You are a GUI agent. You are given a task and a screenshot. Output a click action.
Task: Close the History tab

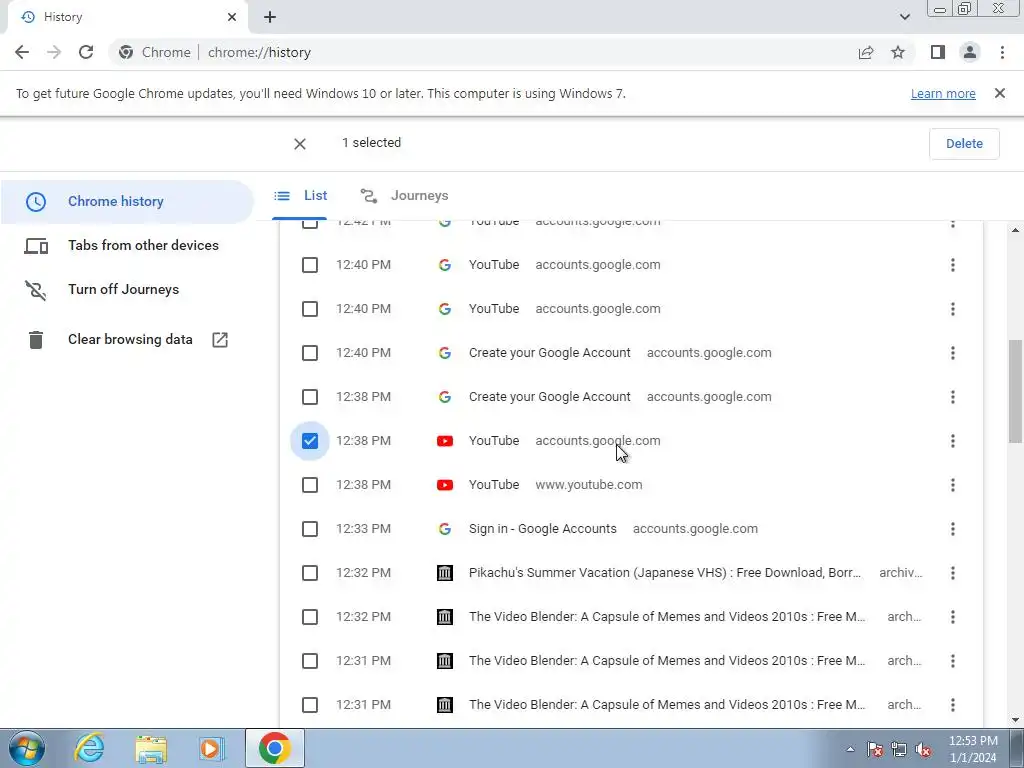tap(232, 17)
